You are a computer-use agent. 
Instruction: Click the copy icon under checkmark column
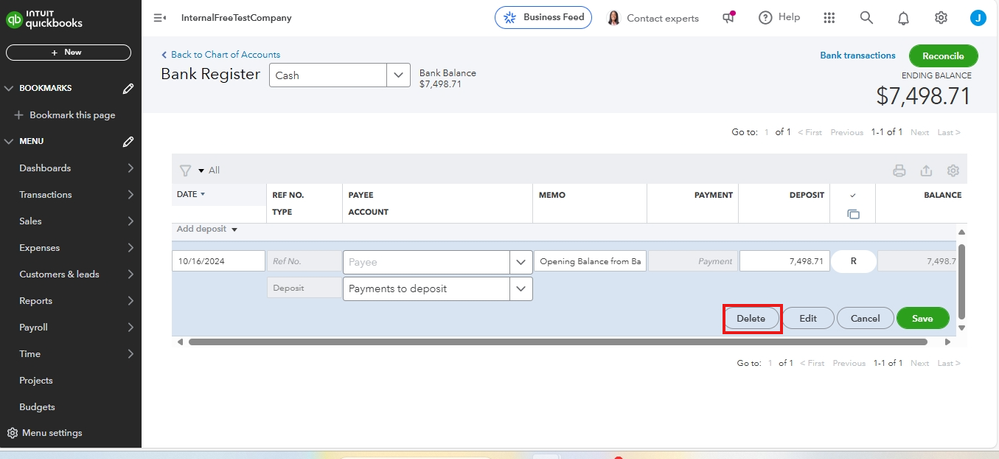(853, 215)
